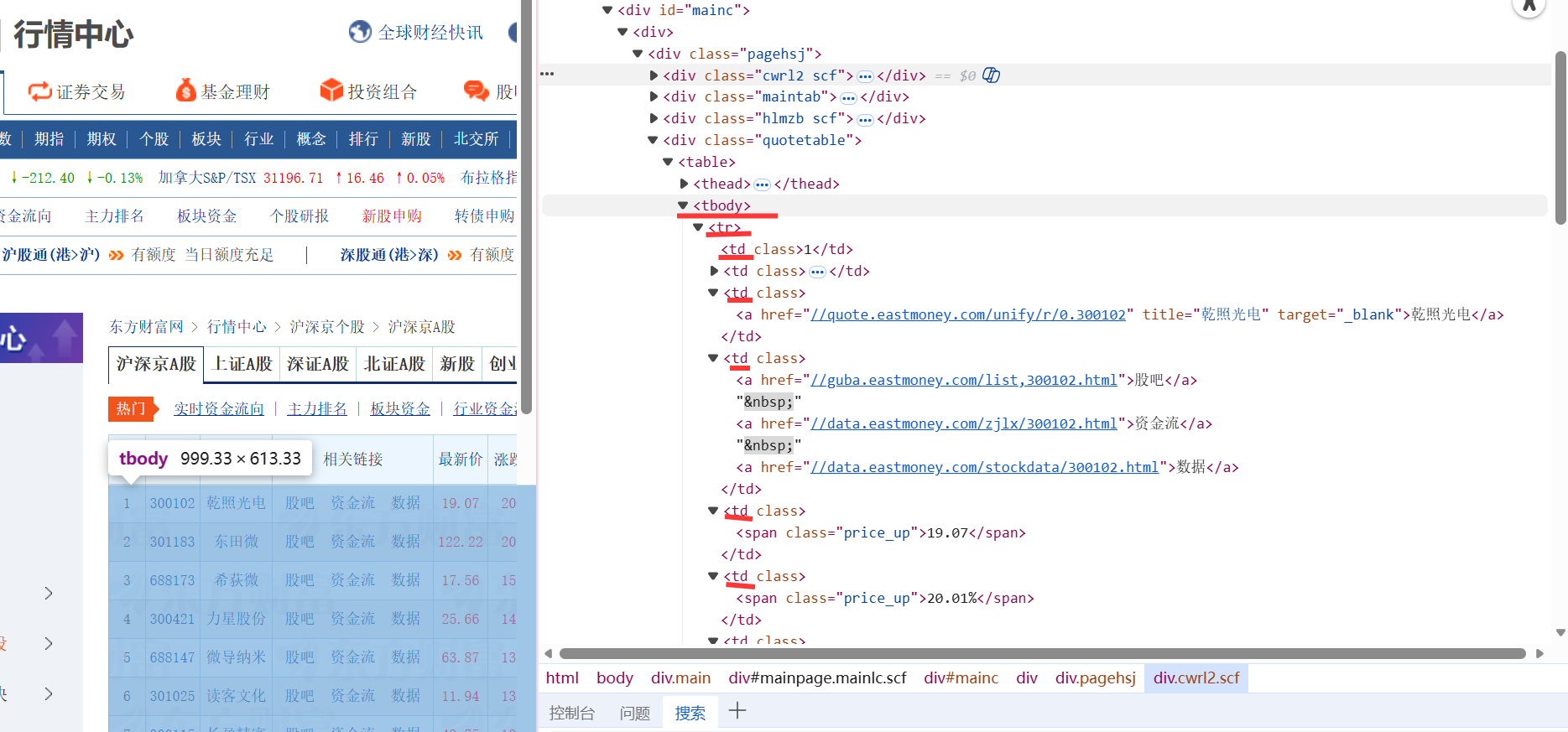The image size is (1568, 732).
Task: Open the 主力排名 link under 热门
Action: coord(317,408)
